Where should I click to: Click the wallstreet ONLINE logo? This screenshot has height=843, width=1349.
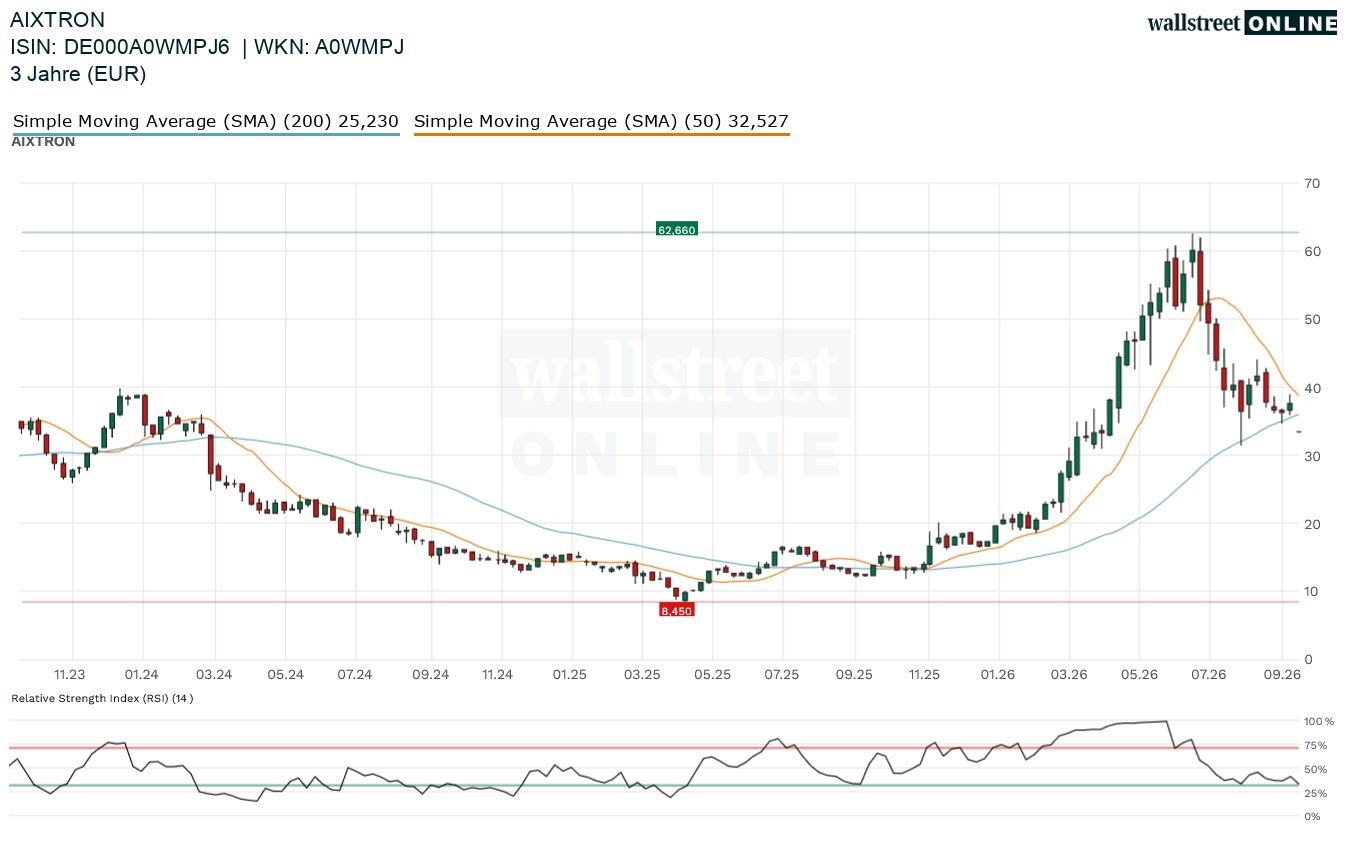coord(1242,24)
